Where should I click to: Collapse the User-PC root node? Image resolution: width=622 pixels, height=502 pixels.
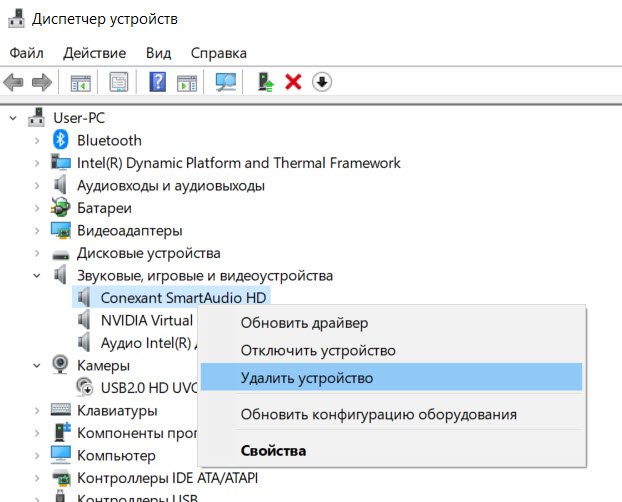[x=13, y=118]
